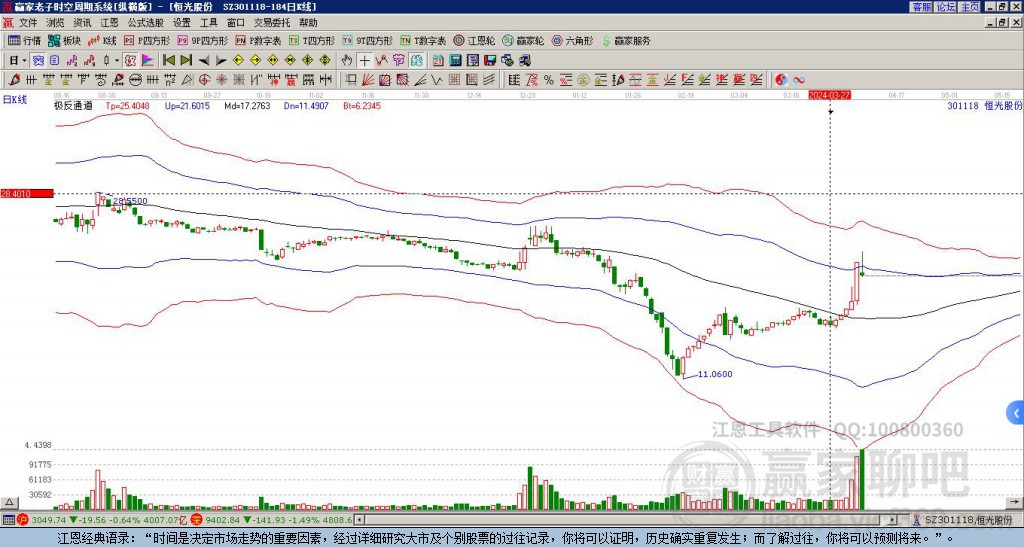Toggle the highlighted blue chart-mode button after 日

pos(38,61)
